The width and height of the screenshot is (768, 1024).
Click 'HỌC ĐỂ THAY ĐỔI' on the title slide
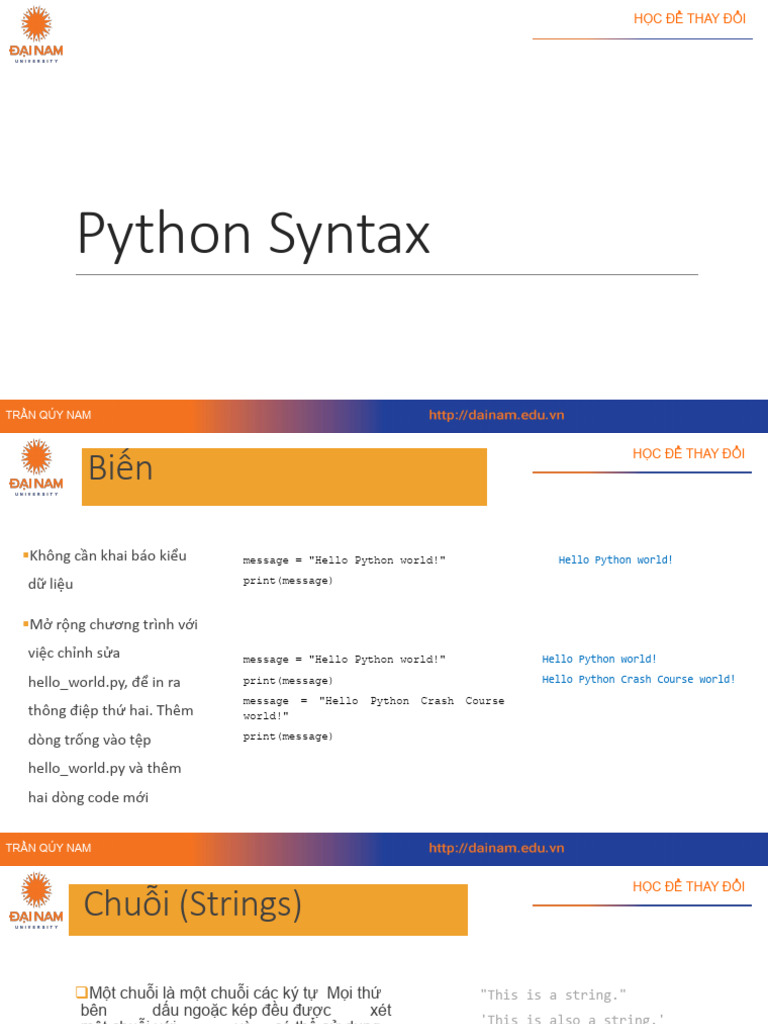coord(689,19)
